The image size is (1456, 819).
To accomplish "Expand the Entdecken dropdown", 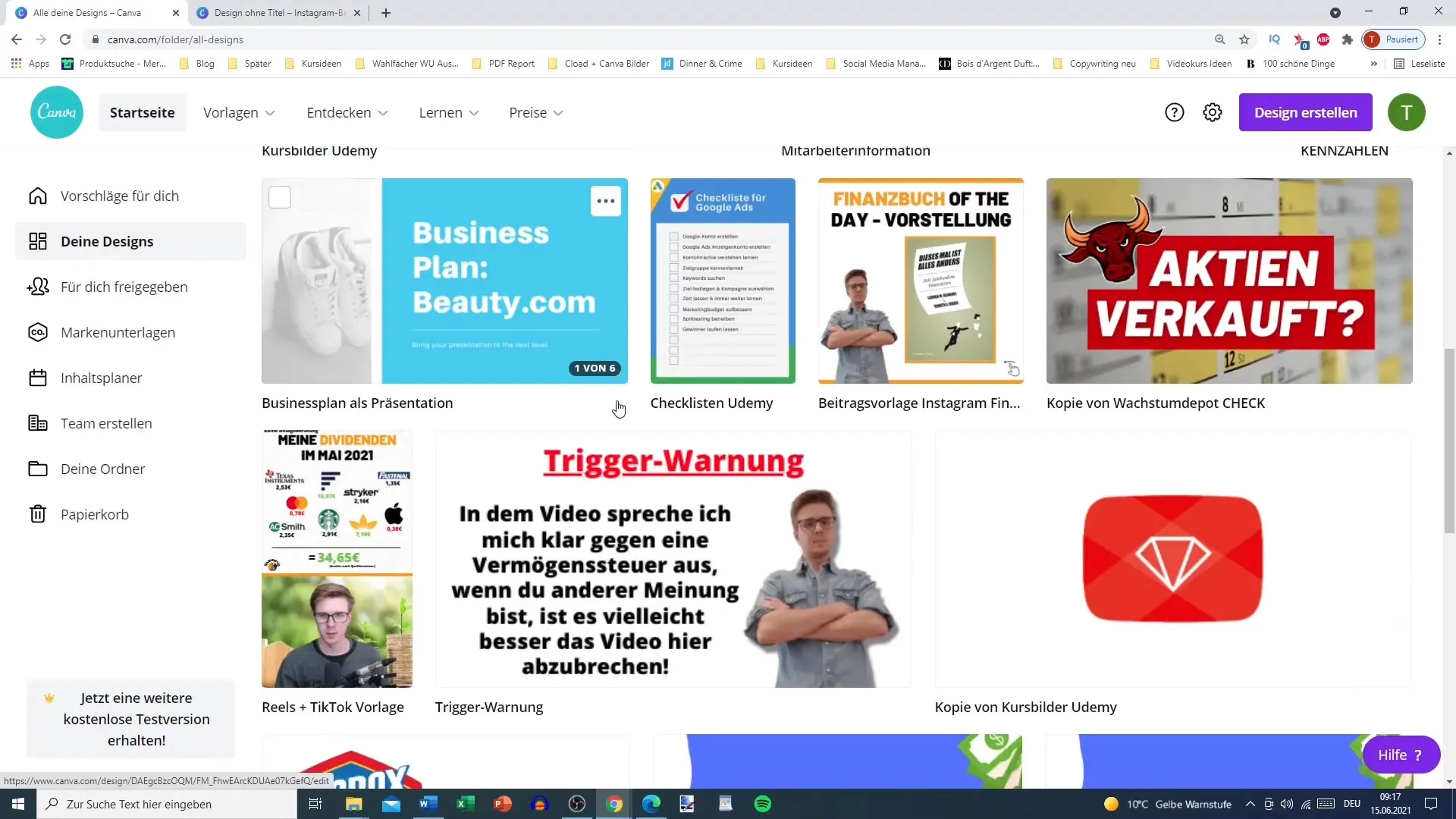I will pyautogui.click(x=347, y=112).
